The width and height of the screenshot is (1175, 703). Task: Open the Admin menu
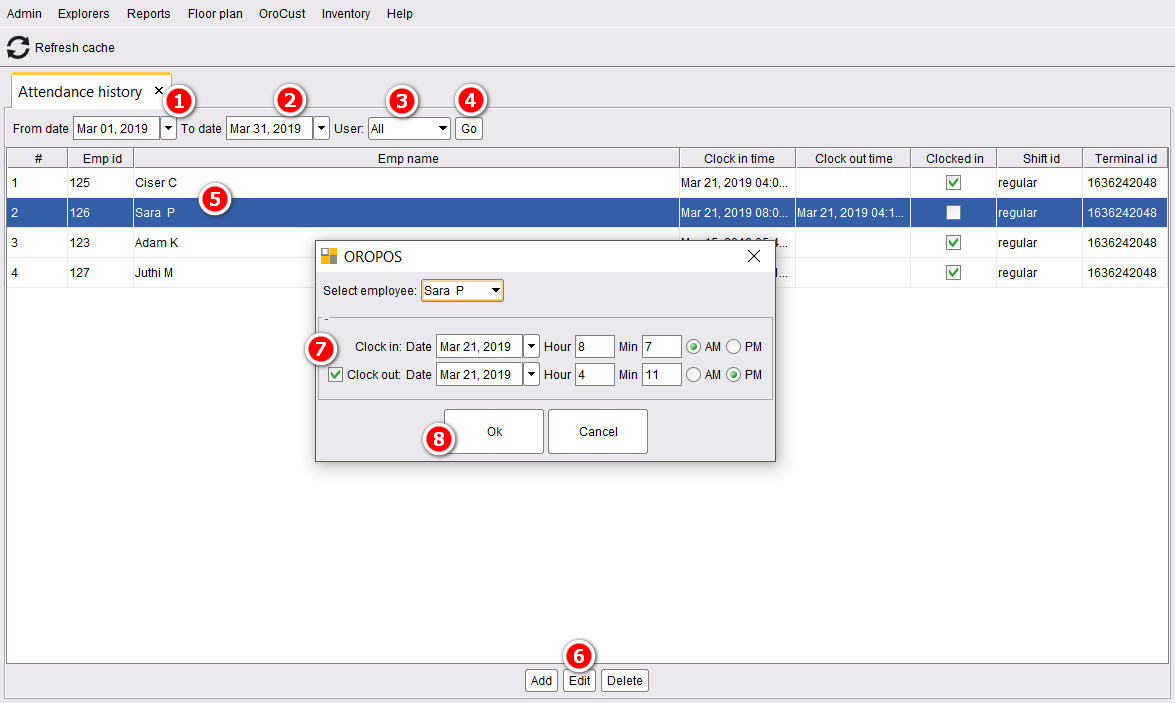coord(24,13)
